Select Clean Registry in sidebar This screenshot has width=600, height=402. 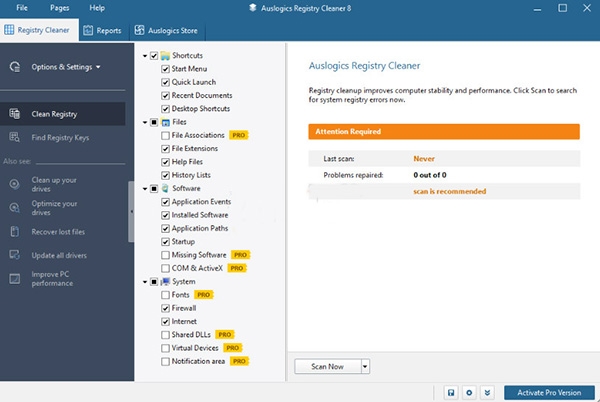(62, 114)
